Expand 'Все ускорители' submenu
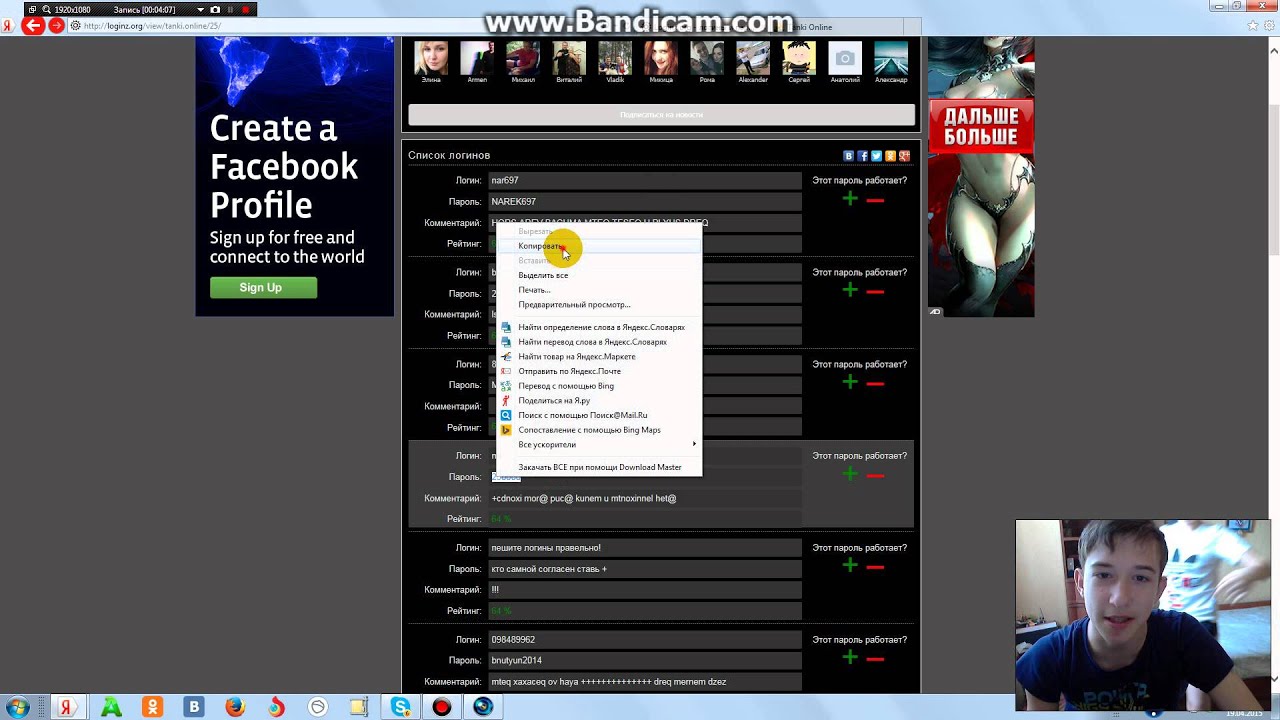Viewport: 1280px width, 720px height. (x=600, y=444)
